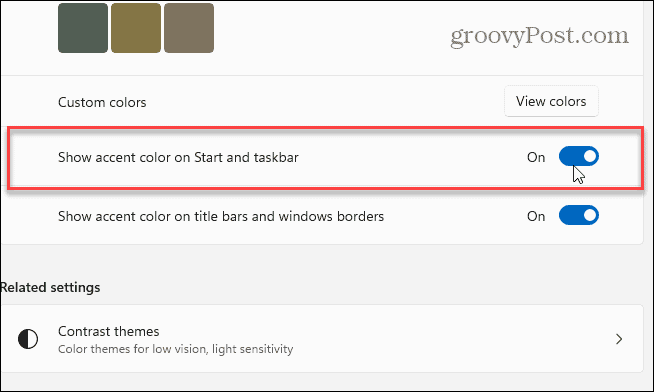Image resolution: width=654 pixels, height=392 pixels.
Task: Turn off accent color on Start and taskbar
Action: click(579, 156)
